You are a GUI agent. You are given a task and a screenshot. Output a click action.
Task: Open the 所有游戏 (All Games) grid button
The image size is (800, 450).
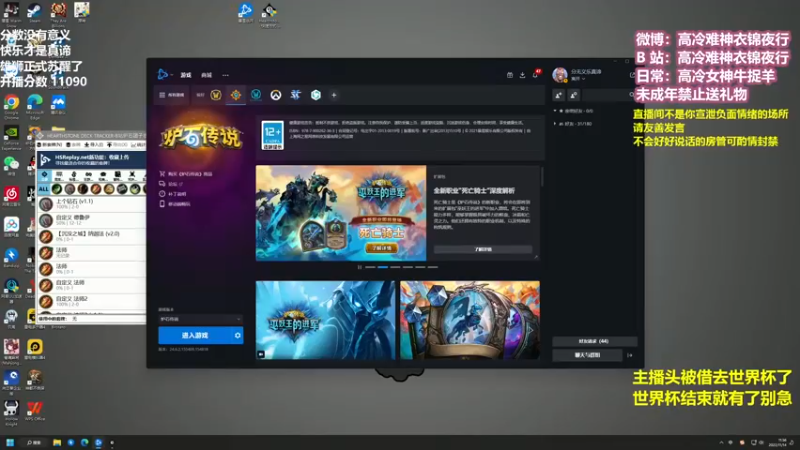click(x=172, y=95)
